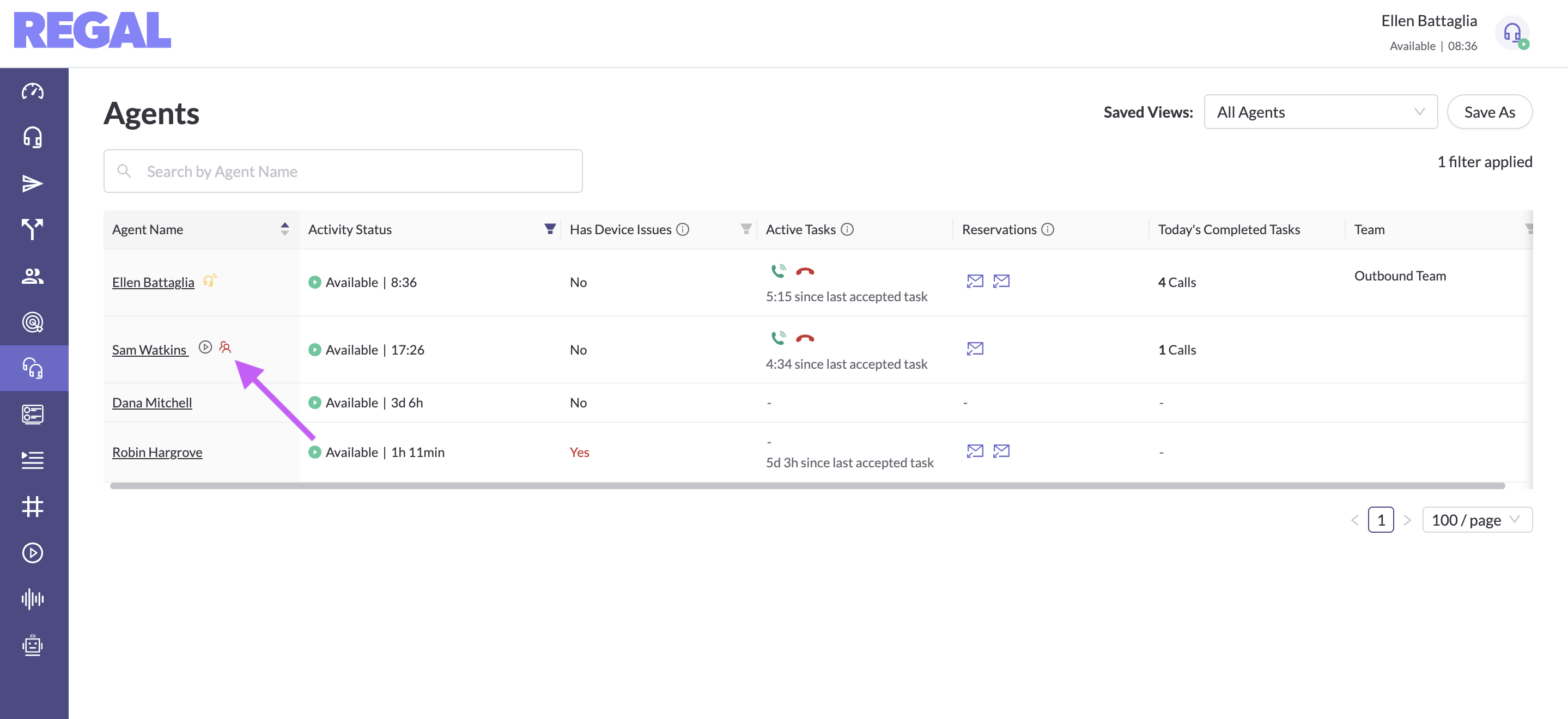Screen dimensions: 1568x719
Task: Open the contacts people icon in sidebar
Action: [32, 276]
